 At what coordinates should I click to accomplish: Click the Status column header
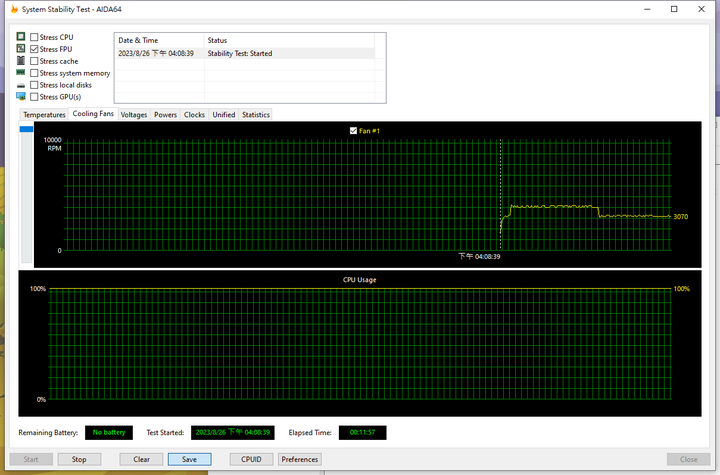(x=289, y=40)
